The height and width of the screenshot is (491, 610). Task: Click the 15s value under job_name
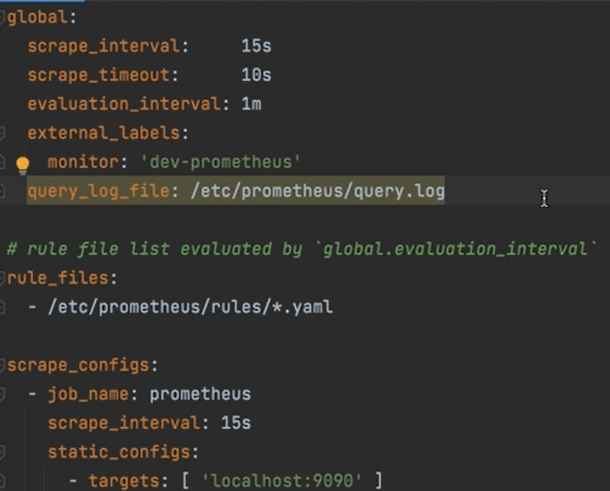236,423
